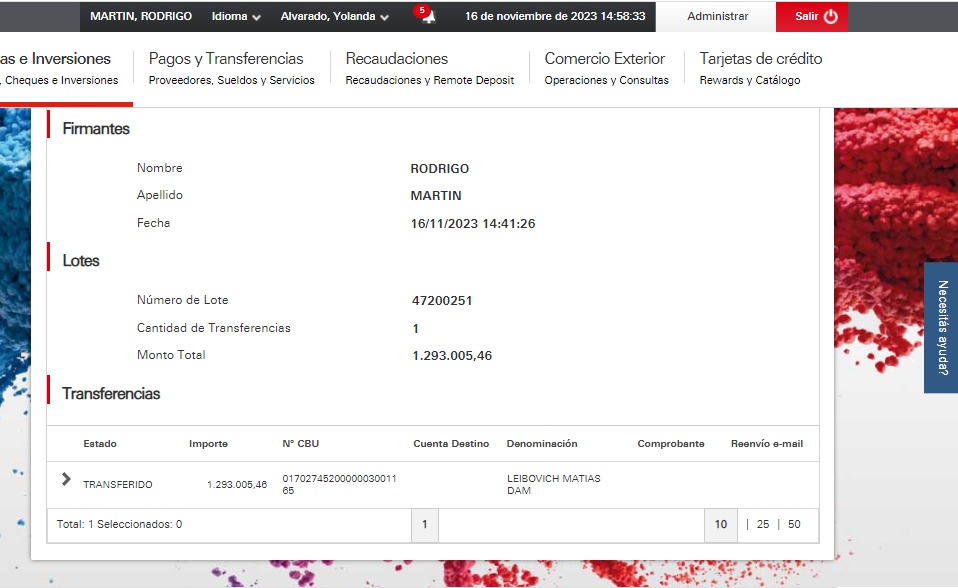Show 25 results per page

[x=763, y=524]
